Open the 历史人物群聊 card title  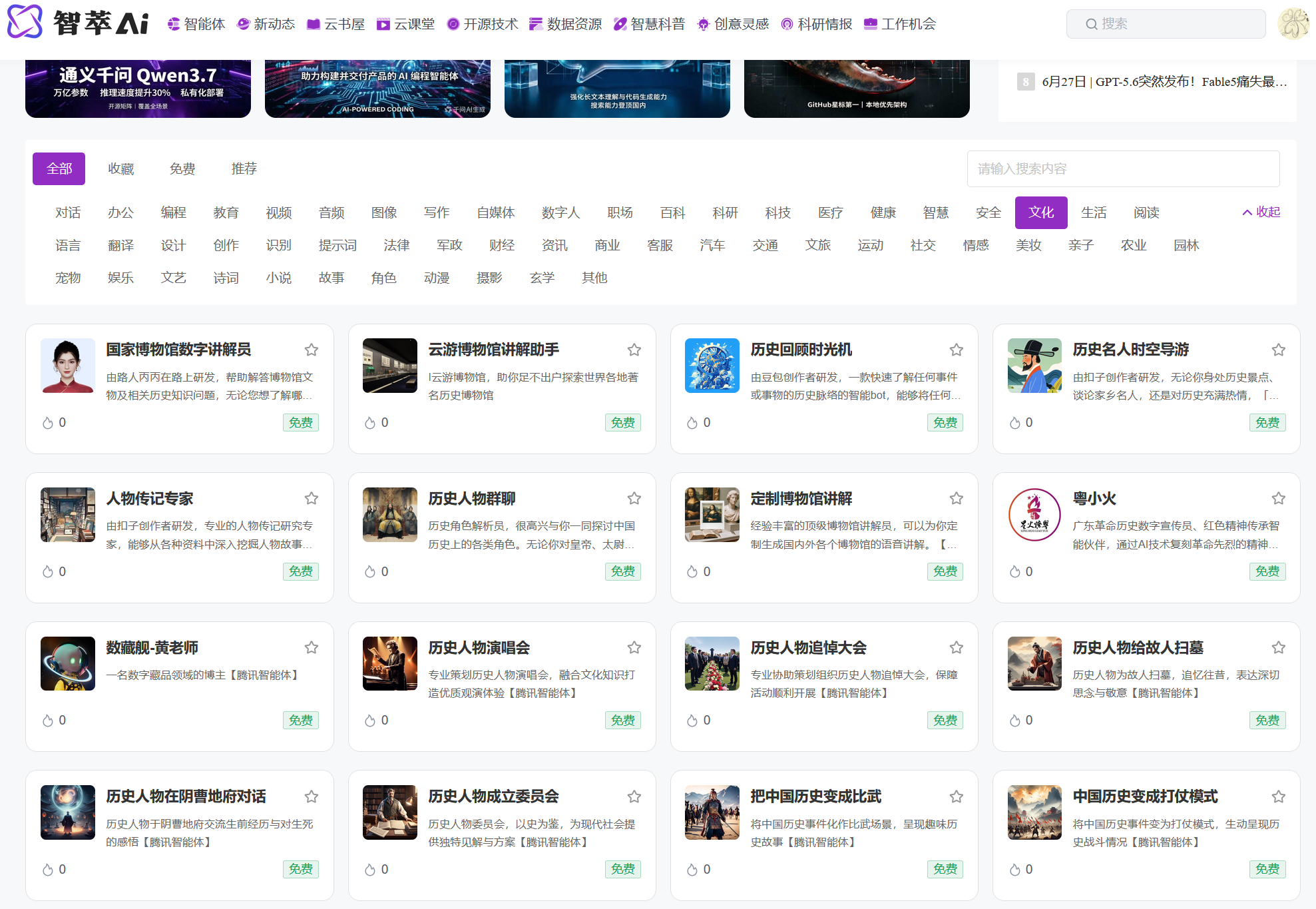click(472, 499)
